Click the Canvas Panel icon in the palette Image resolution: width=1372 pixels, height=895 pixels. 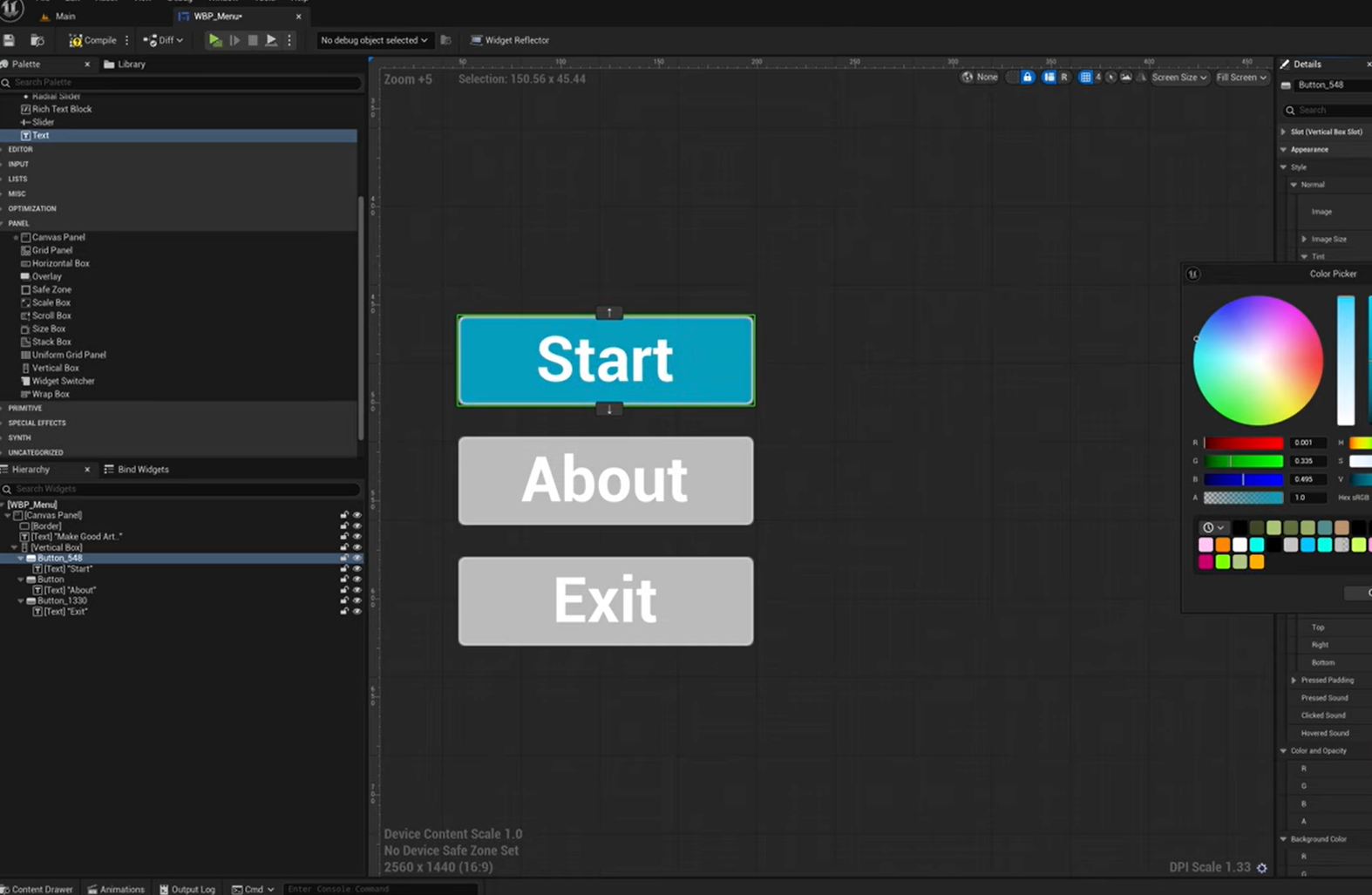click(25, 237)
